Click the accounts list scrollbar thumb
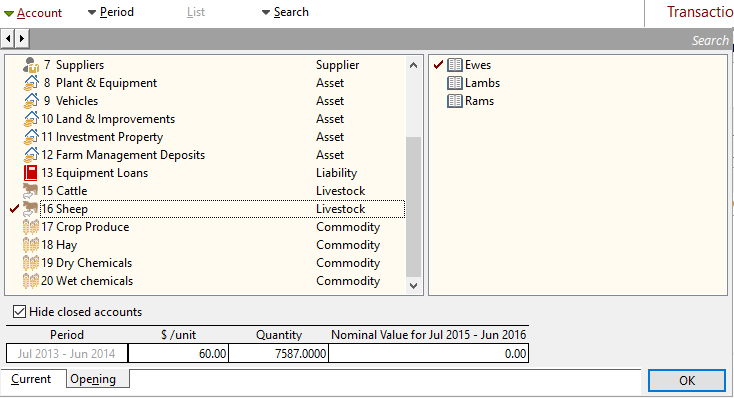This screenshot has width=734, height=398. tap(413, 207)
